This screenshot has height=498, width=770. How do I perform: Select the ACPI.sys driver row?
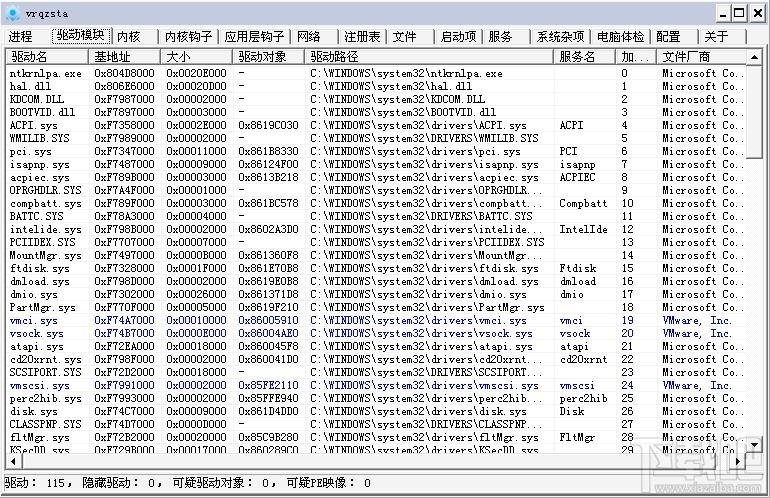376,125
